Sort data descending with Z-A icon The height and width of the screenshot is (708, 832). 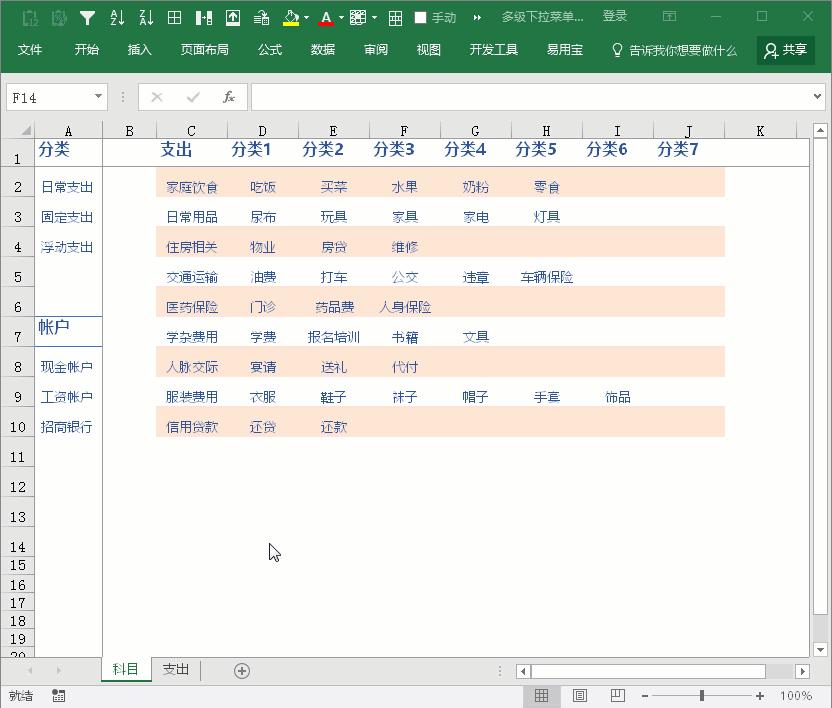coord(146,16)
